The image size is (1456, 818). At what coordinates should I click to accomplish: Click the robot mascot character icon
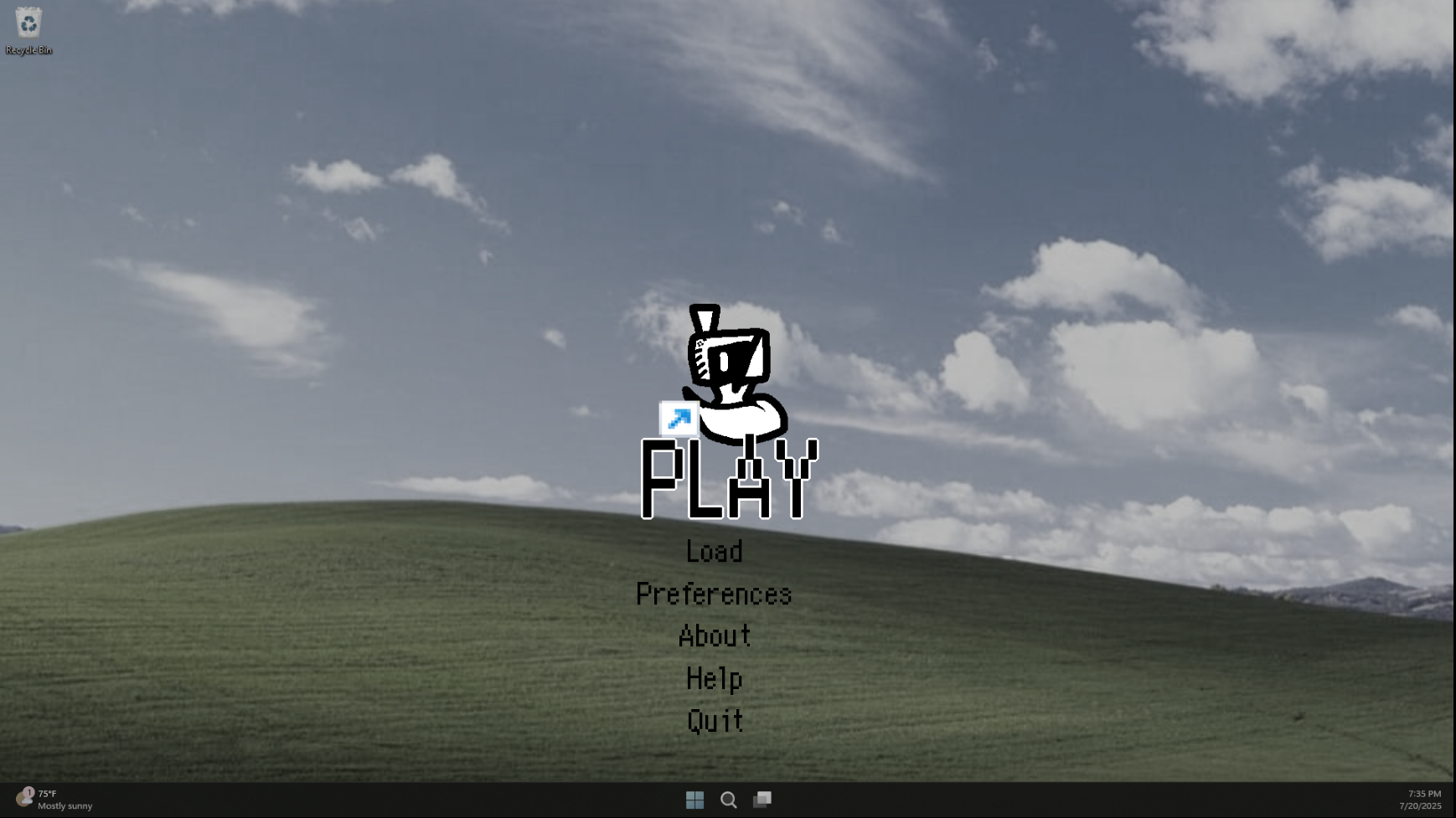pyautogui.click(x=735, y=374)
